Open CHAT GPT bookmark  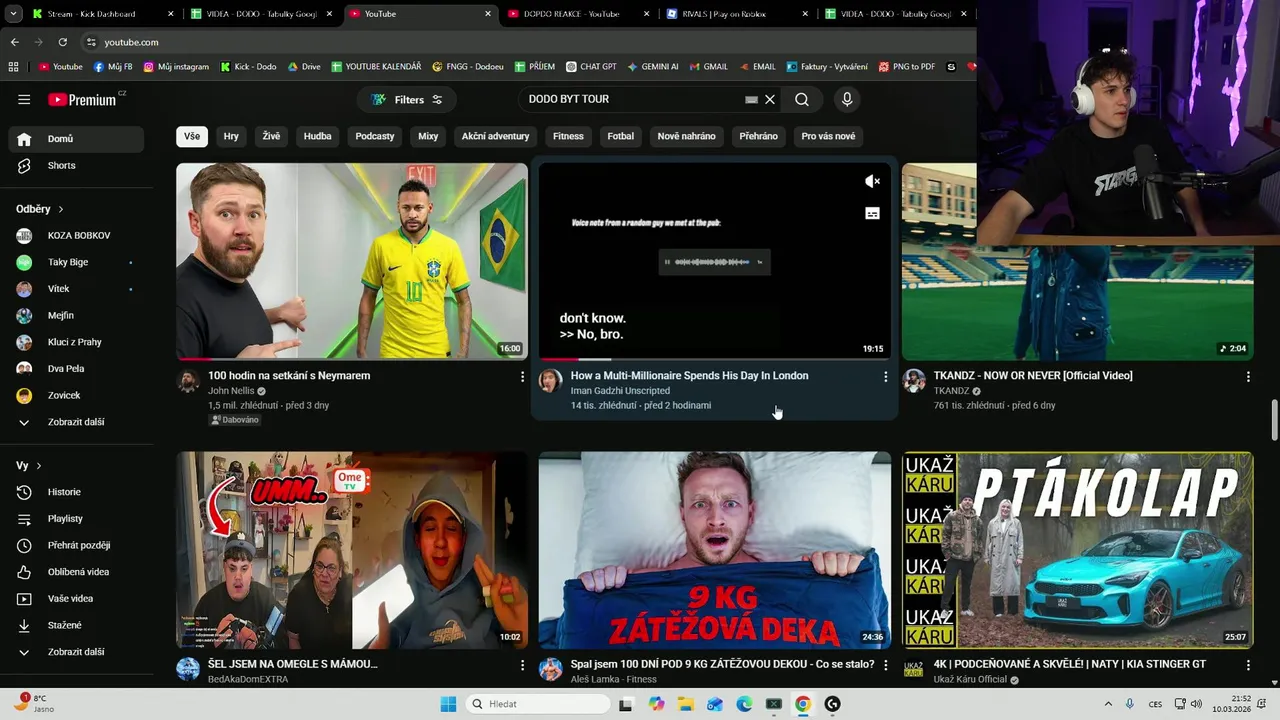pyautogui.click(x=591, y=67)
